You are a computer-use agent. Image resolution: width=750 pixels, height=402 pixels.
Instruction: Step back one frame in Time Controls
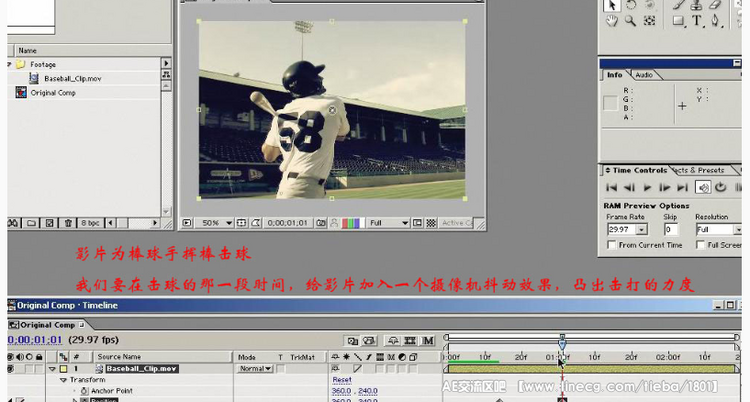[x=629, y=188]
